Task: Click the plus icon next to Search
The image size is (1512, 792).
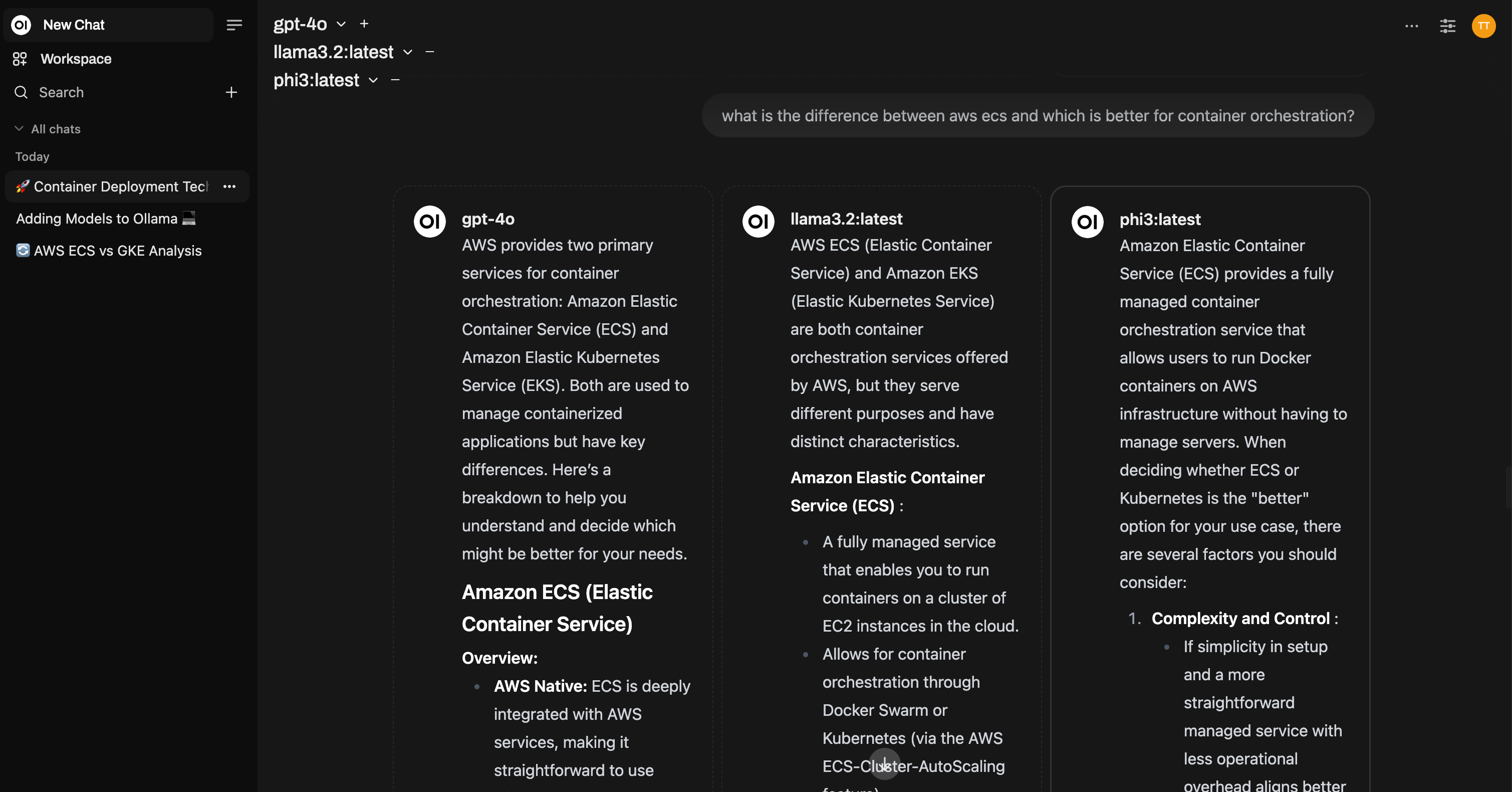Action: (x=231, y=92)
